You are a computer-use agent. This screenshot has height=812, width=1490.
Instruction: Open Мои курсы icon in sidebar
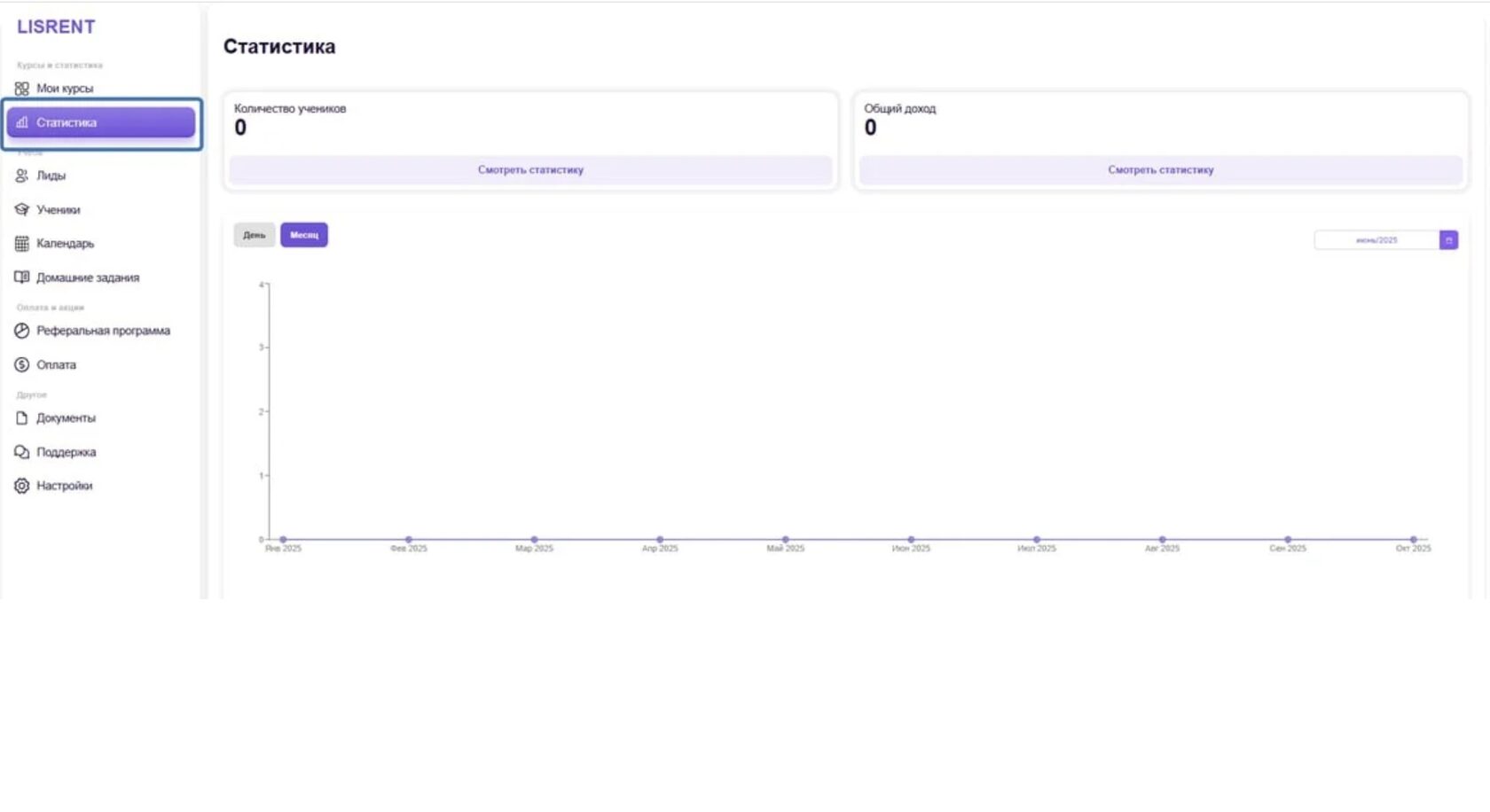coord(21,89)
